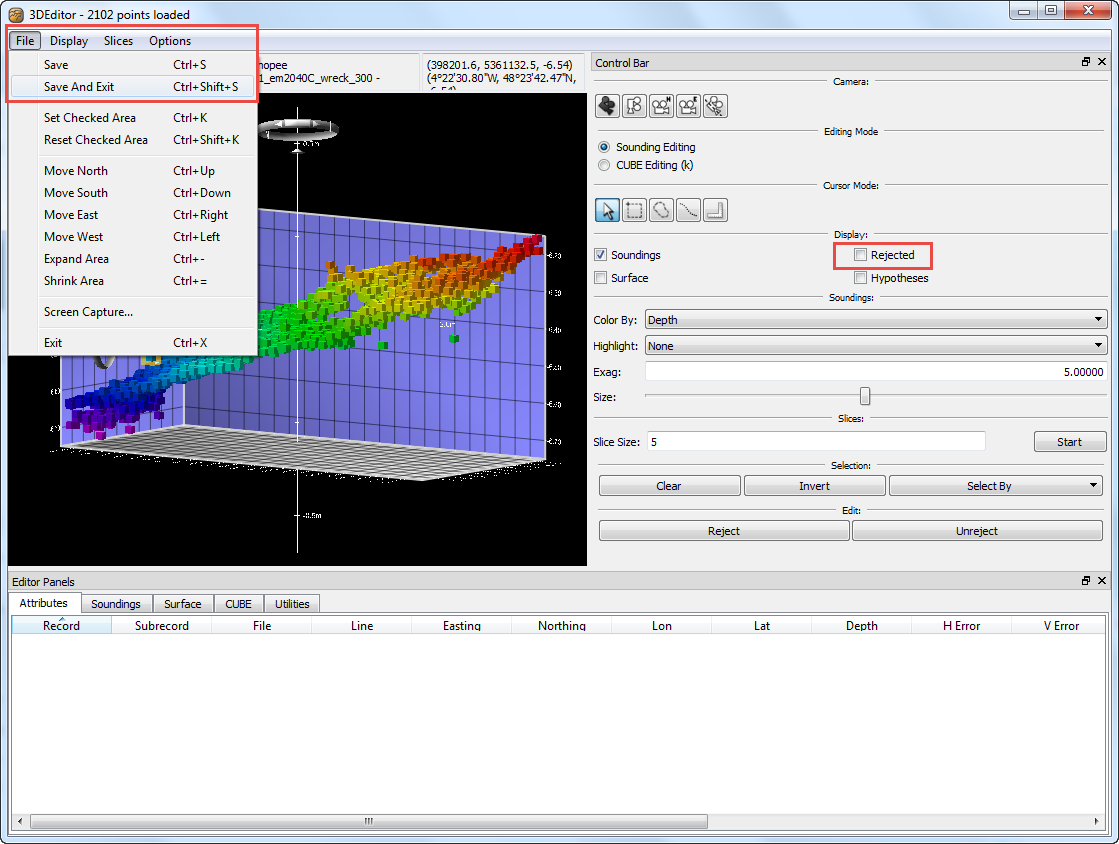The height and width of the screenshot is (844, 1119).
Task: Choose Save And Exit from File menu
Action: (79, 87)
